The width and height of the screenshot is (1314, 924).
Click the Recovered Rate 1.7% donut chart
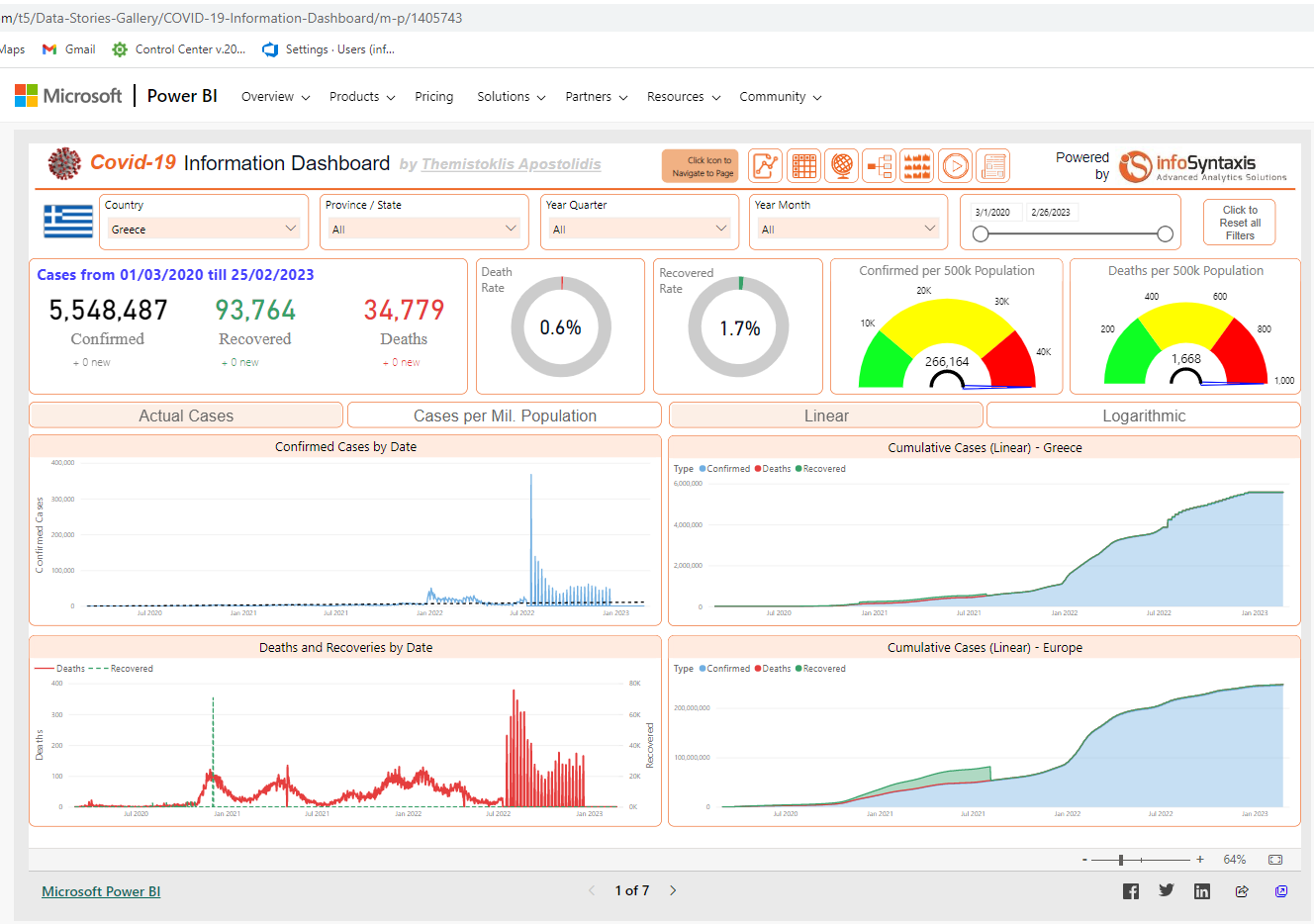(x=739, y=327)
